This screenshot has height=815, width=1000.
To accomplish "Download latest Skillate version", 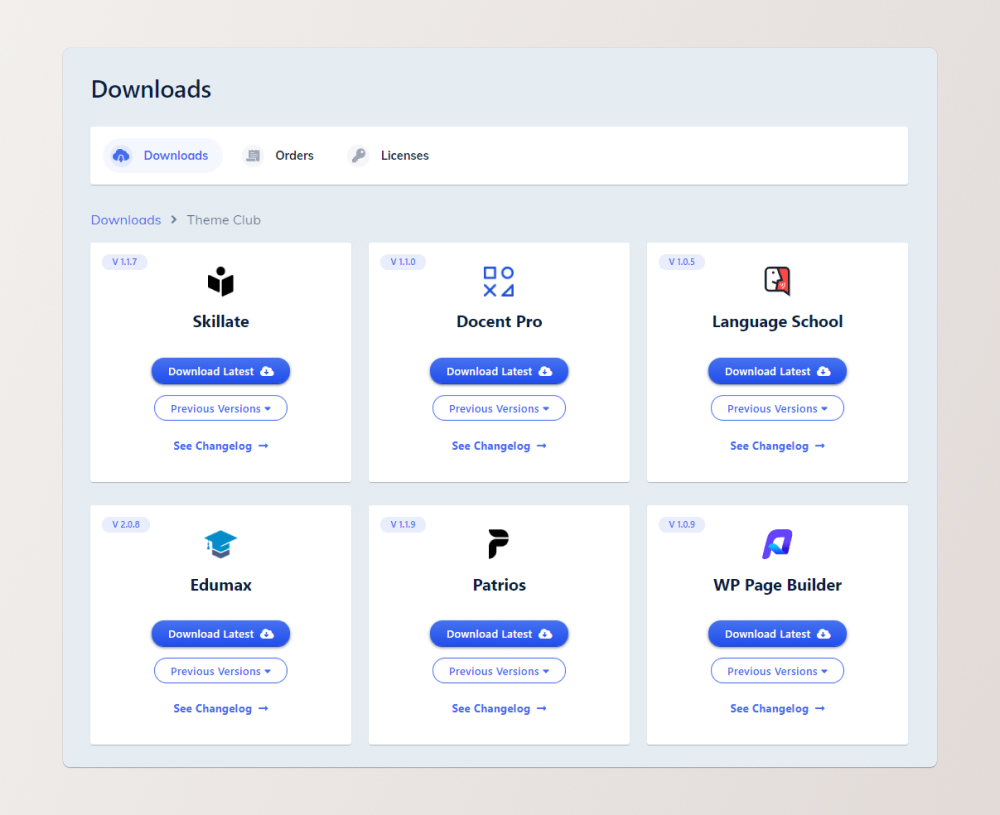I will pyautogui.click(x=221, y=371).
